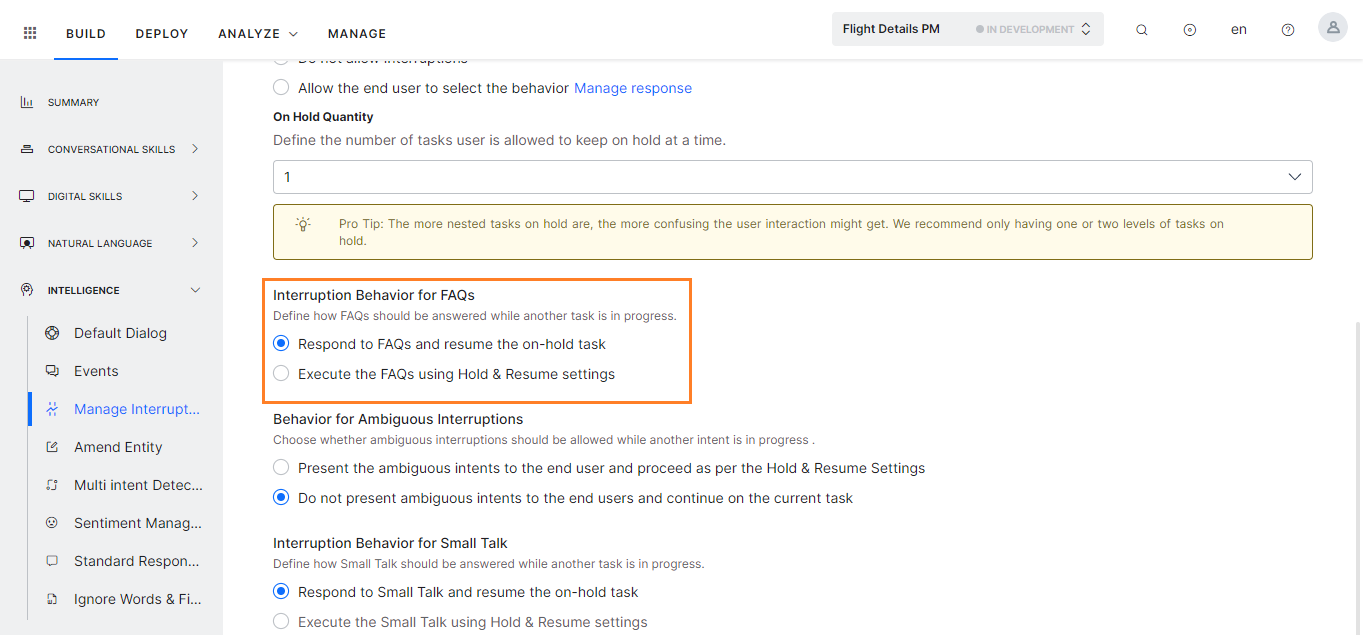The image size is (1363, 635).
Task: Open the On Hold Quantity dropdown
Action: (792, 177)
